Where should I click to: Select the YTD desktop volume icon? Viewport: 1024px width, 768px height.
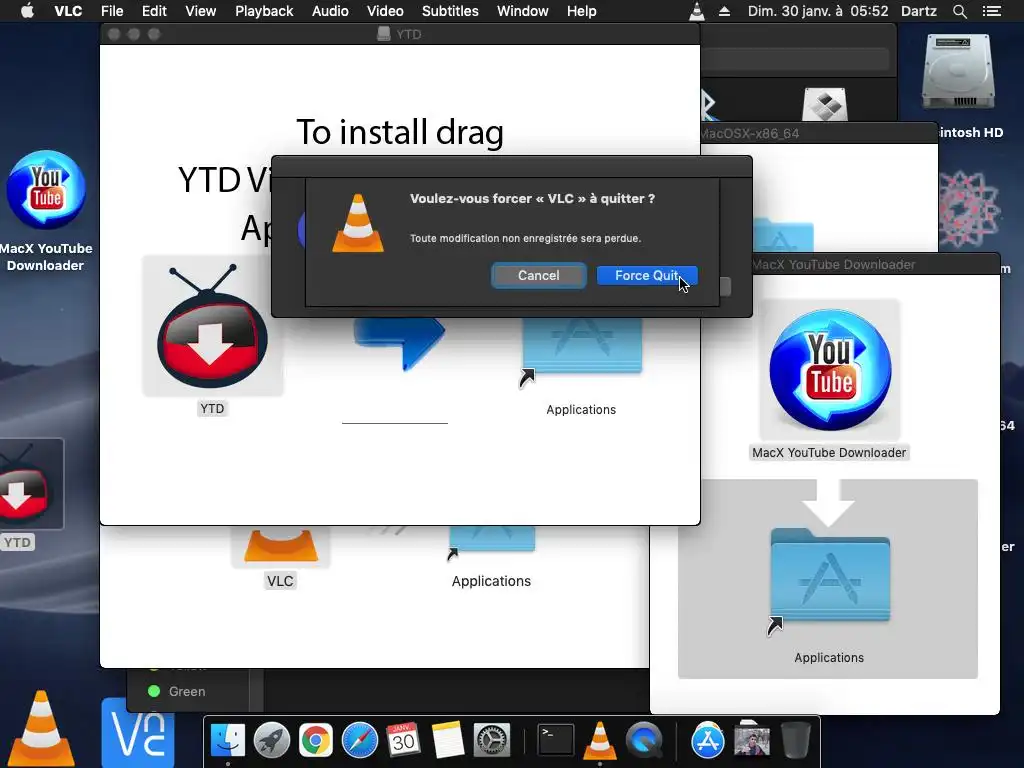26,485
